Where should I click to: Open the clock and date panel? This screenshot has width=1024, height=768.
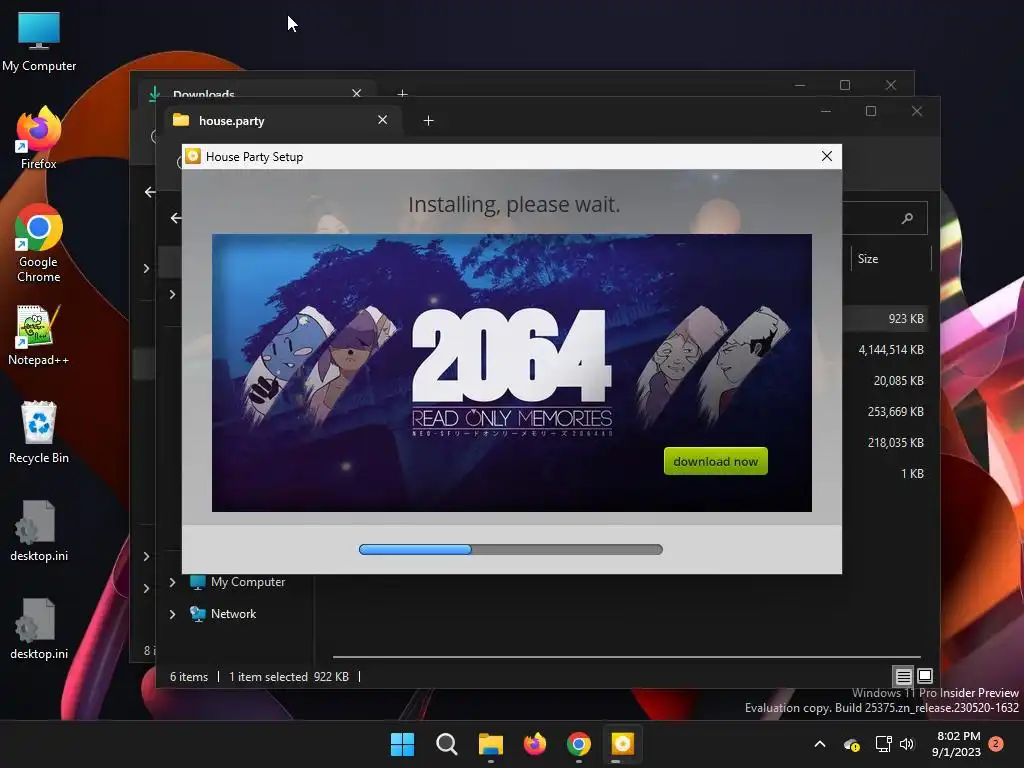click(x=956, y=744)
